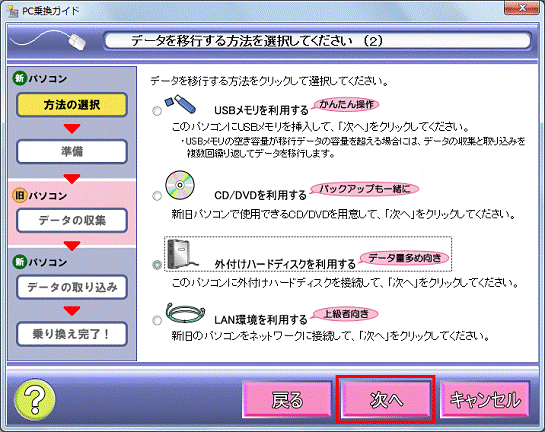Screen dimensions: 545x432
Task: Open help with the question mark icon
Action: point(35,400)
